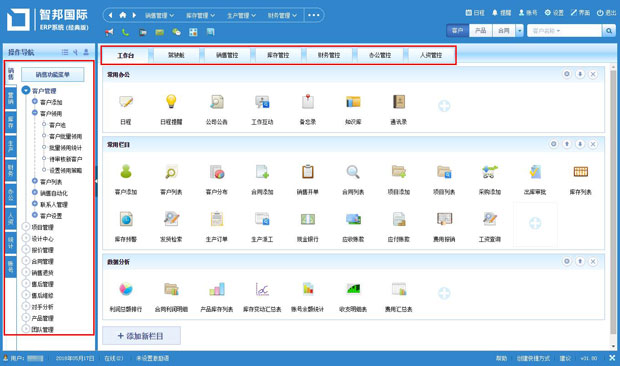Open the 日程提醒 light bulb icon
Viewport: 620px width, 366px height.
171,102
